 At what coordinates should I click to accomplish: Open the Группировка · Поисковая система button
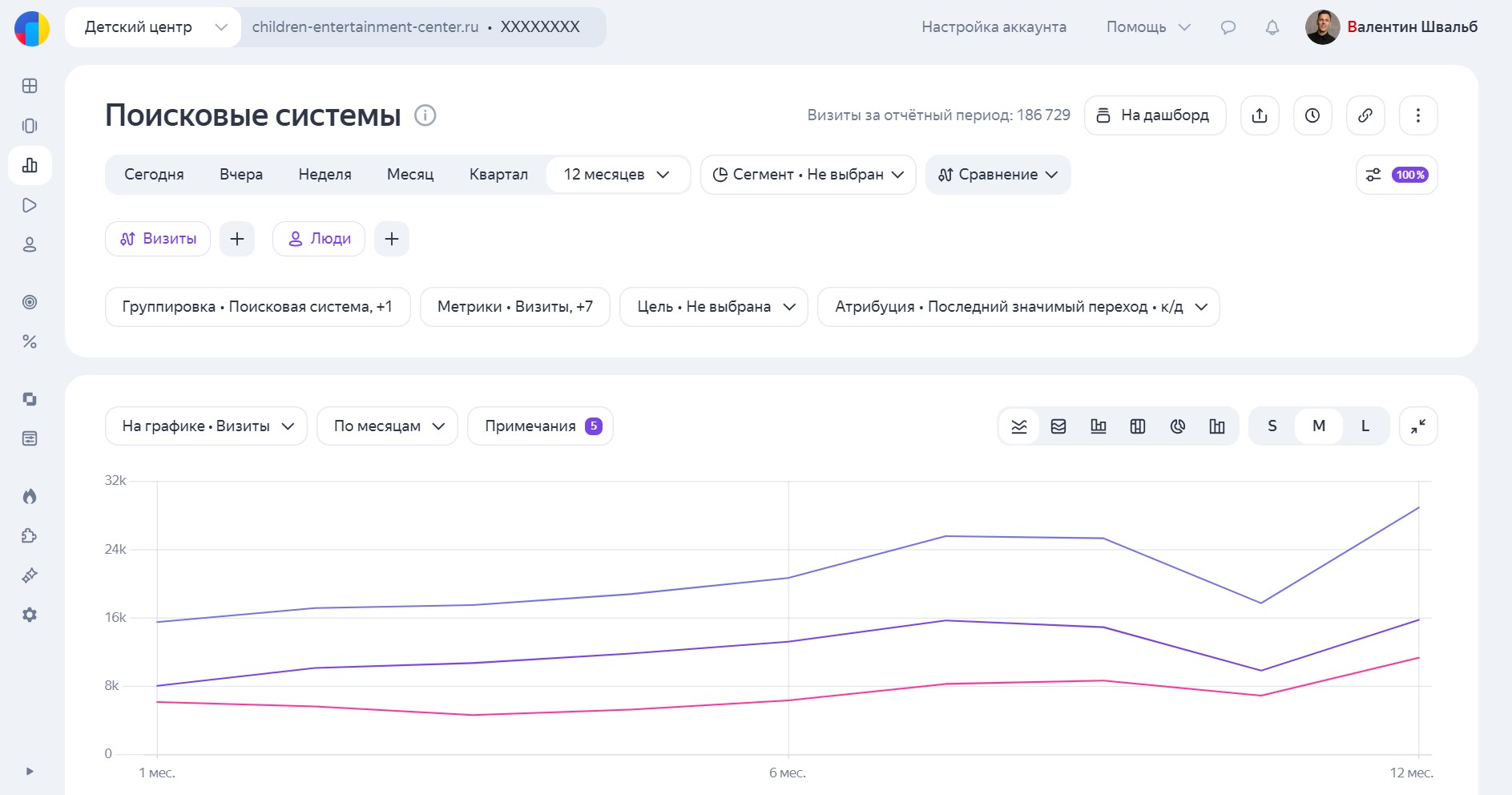258,307
